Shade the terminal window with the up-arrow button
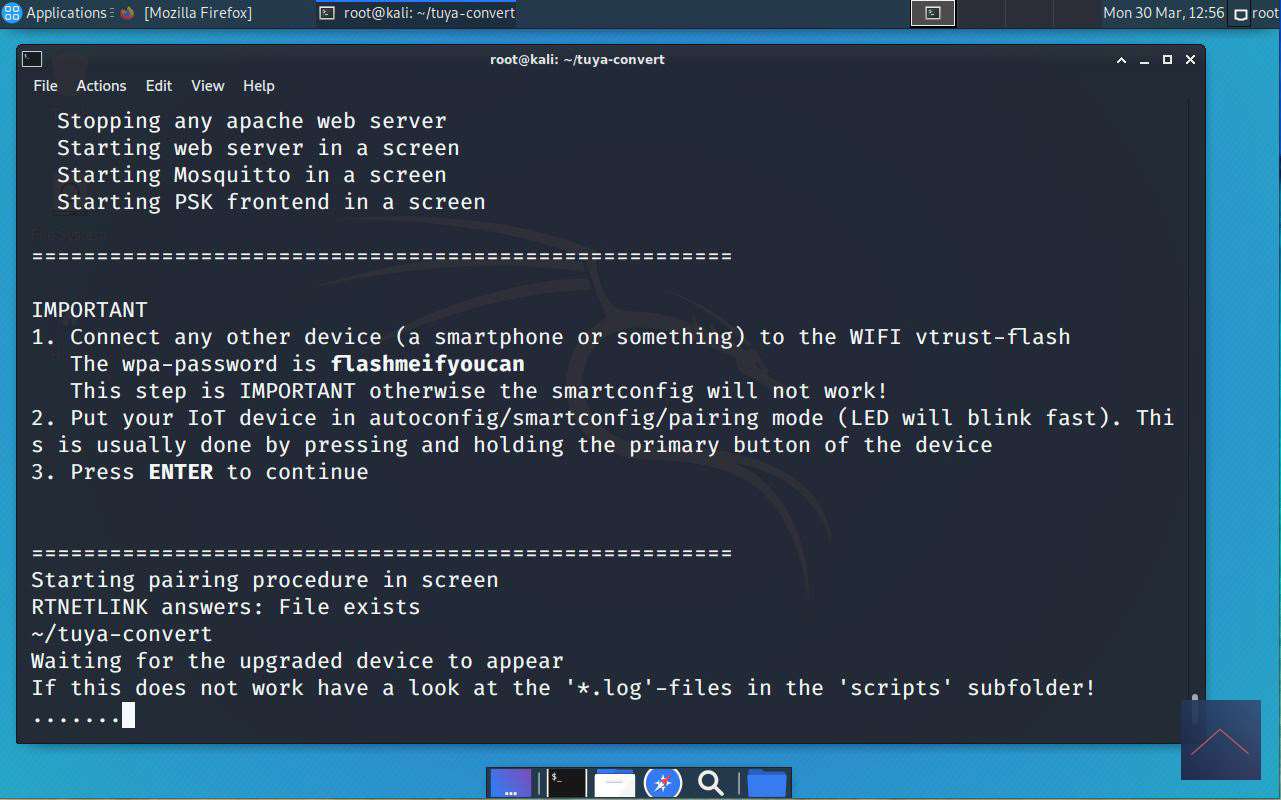Screen dimensions: 1281x800 [x=1122, y=60]
